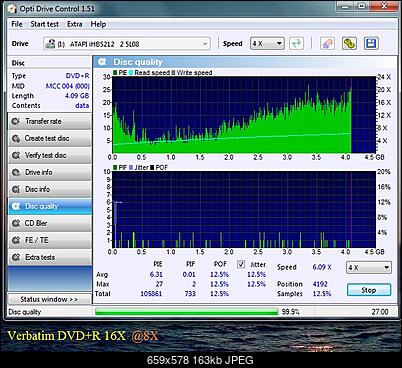Toggle the Jitter checkbox

(241, 264)
